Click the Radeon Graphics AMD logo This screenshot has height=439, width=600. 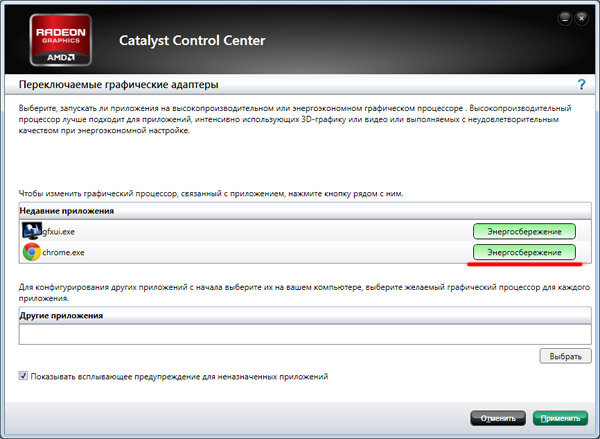(60, 40)
